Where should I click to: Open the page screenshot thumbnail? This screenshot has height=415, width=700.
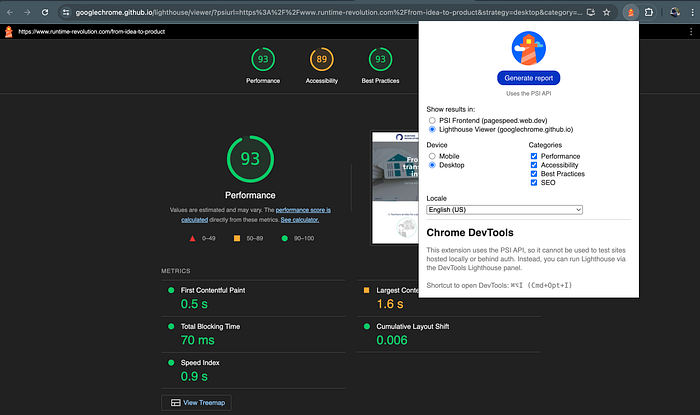[x=395, y=187]
